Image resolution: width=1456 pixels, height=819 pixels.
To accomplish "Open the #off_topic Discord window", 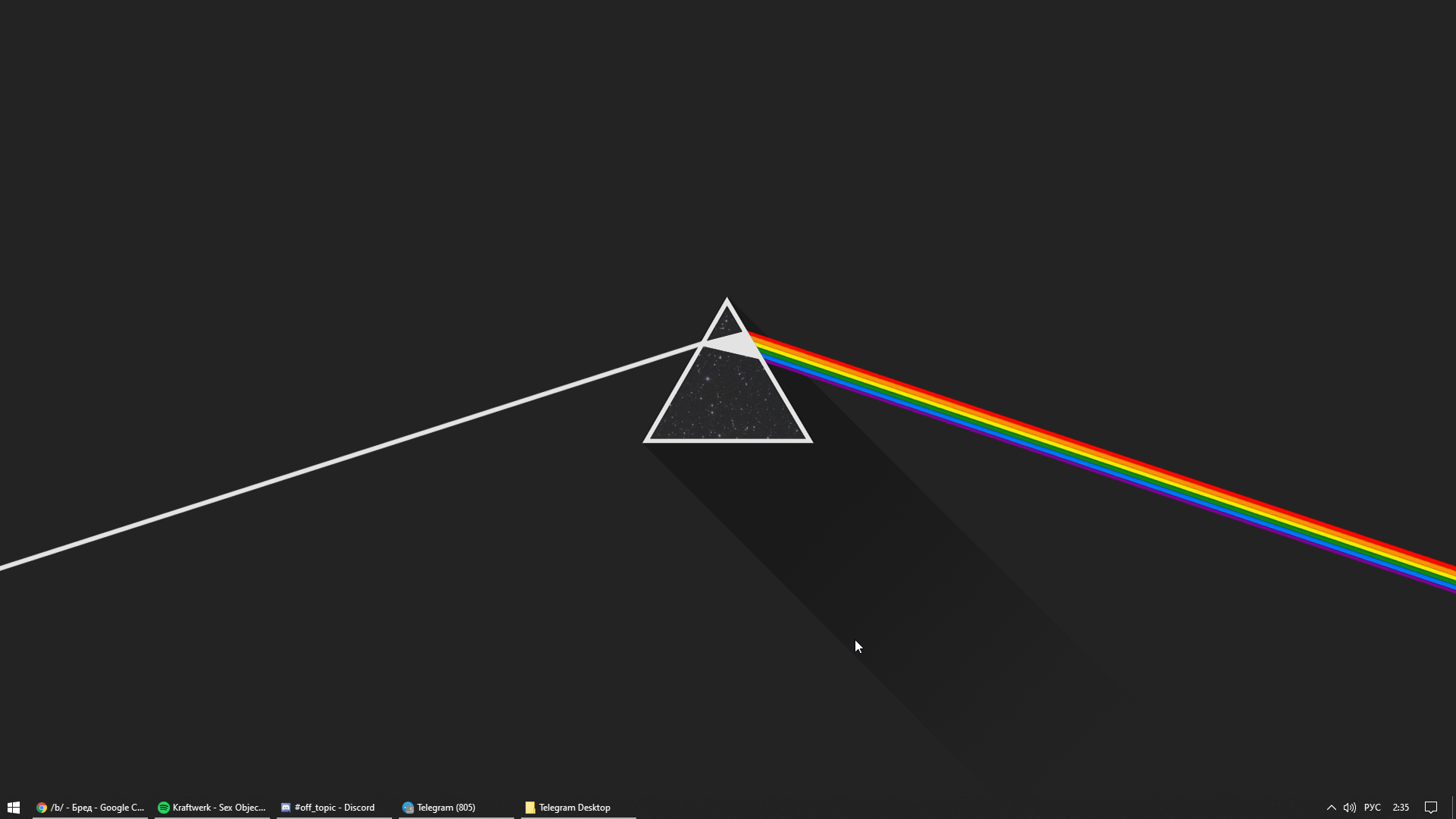I will [x=334, y=808].
